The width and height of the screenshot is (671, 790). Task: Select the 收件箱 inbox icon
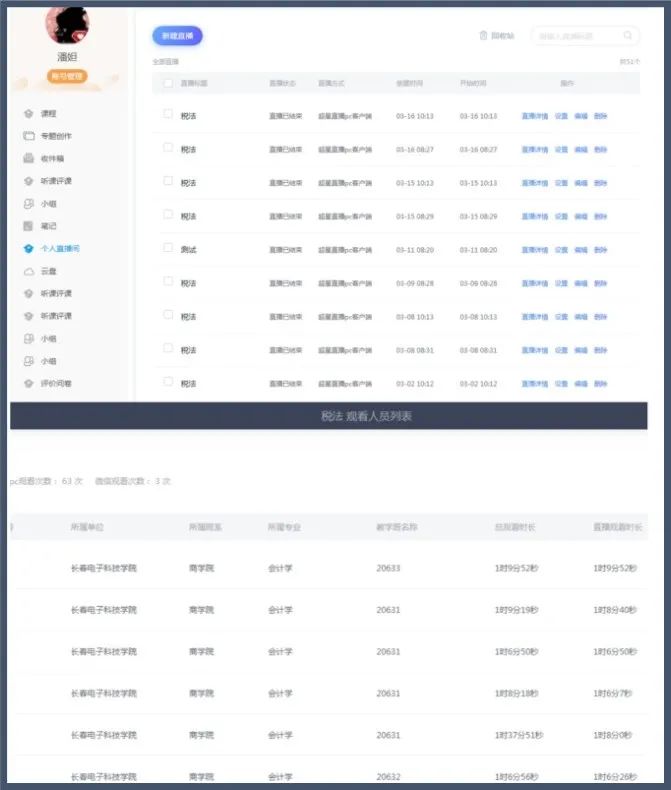(29, 159)
